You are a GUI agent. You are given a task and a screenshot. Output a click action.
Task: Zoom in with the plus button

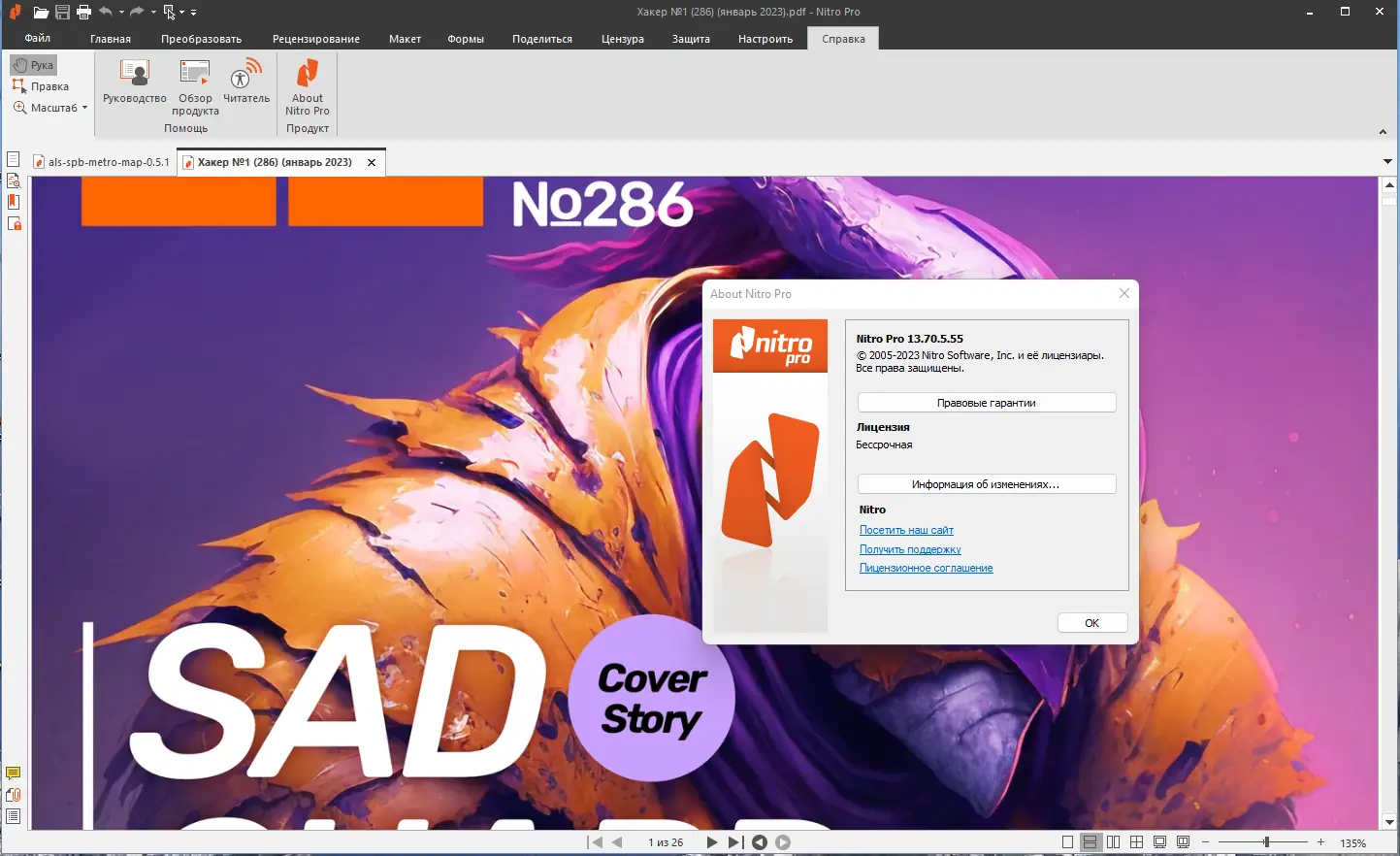(1320, 842)
